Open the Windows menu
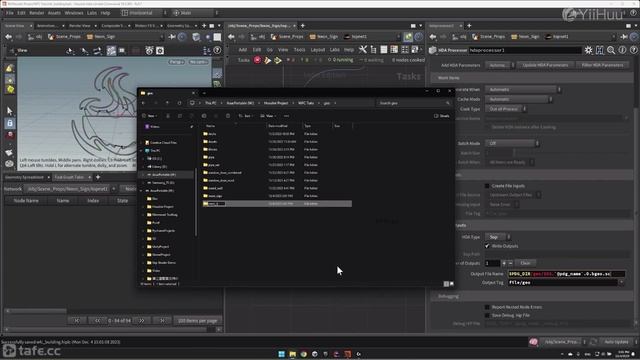The width and height of the screenshot is (640, 360). (x=74, y=13)
